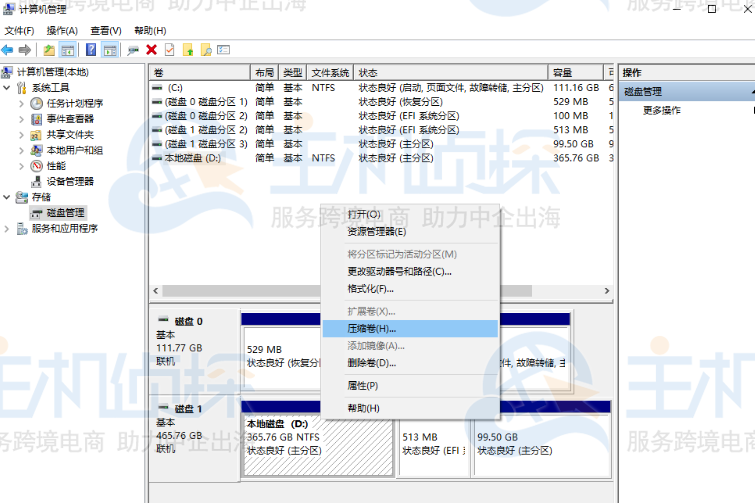Viewport: 755px width, 503px height.
Task: Select the Local Disk (D:) volume row
Action: (x=190, y=158)
